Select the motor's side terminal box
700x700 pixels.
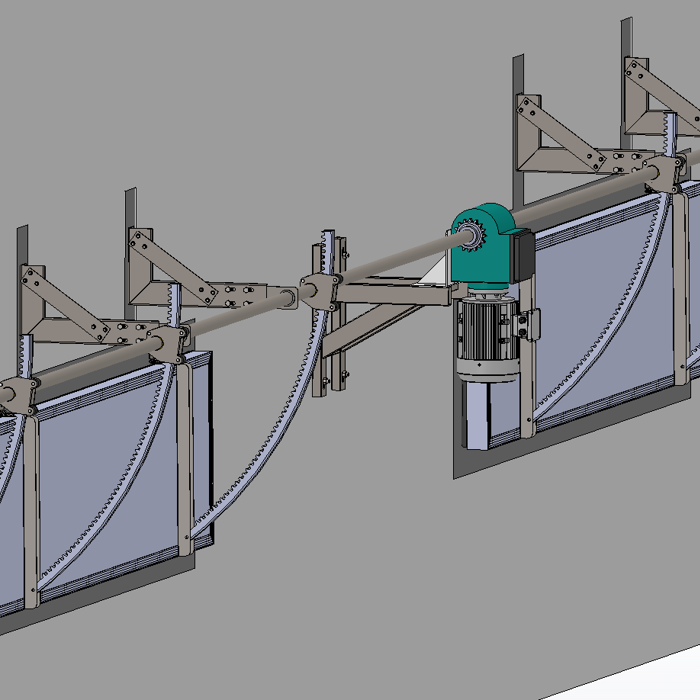(x=529, y=325)
